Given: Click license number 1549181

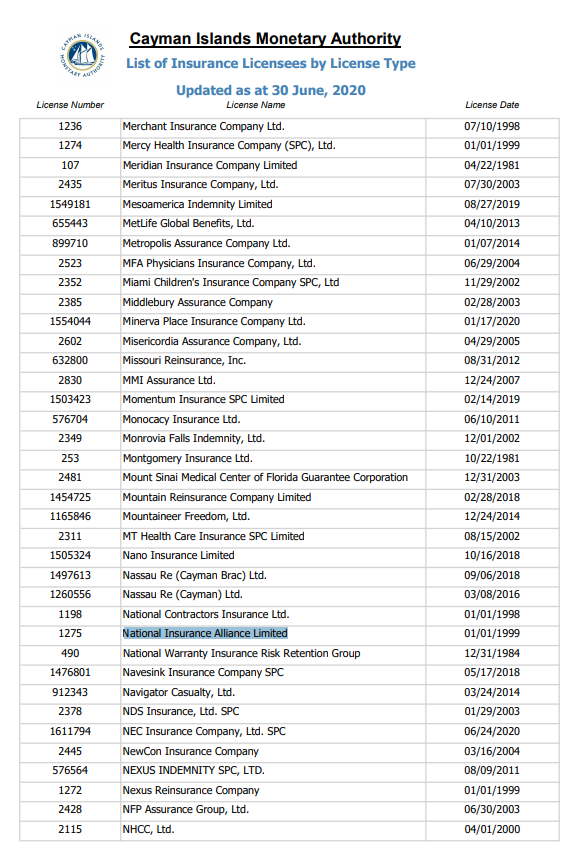Looking at the screenshot, I should click(70, 205).
